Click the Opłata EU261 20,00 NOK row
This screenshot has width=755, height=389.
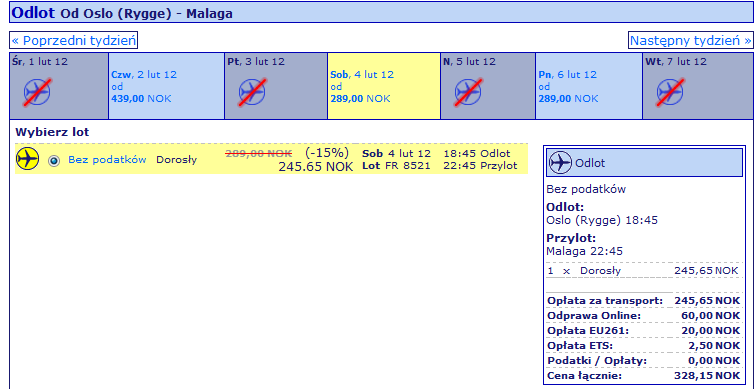pos(643,331)
